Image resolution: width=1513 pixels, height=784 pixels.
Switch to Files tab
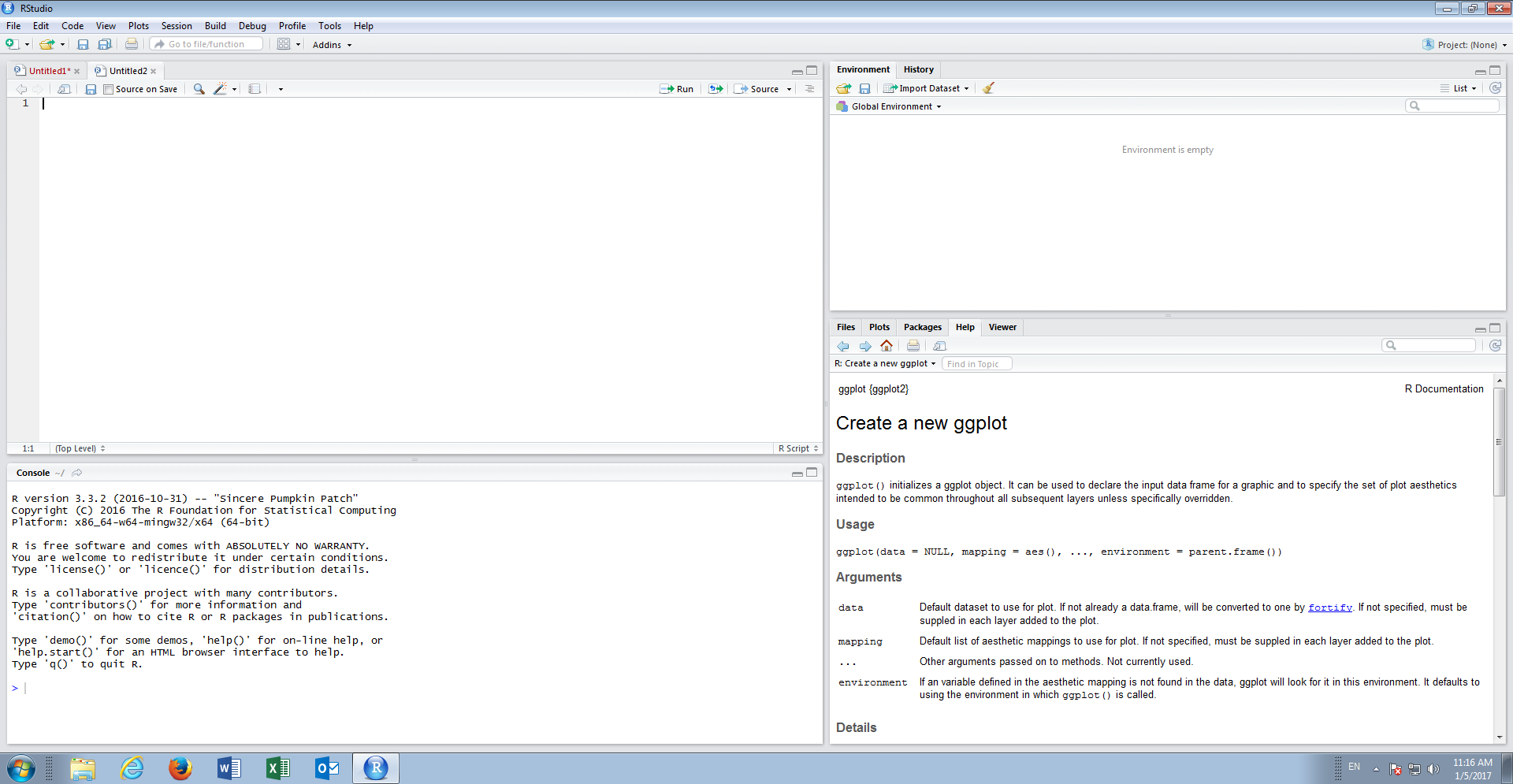pos(846,327)
